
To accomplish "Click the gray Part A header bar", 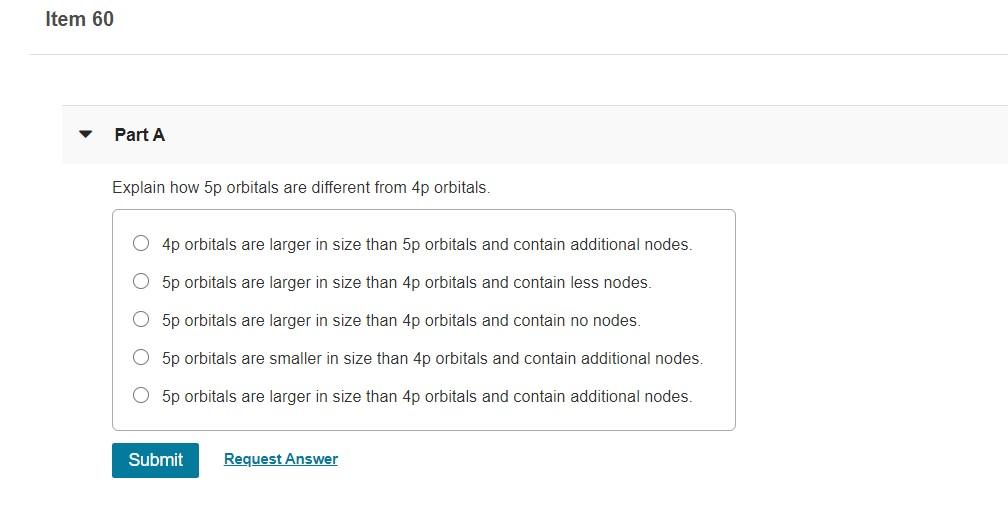I will pos(535,134).
